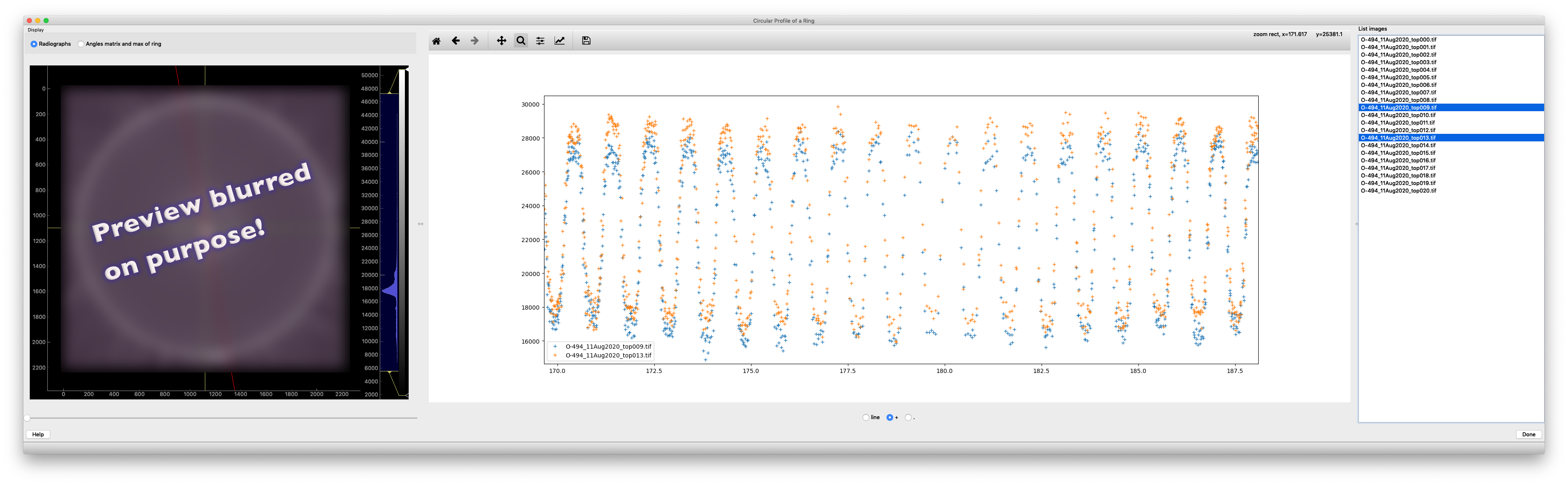The image size is (1568, 485).
Task: Save the figure with floppy icon
Action: [586, 41]
